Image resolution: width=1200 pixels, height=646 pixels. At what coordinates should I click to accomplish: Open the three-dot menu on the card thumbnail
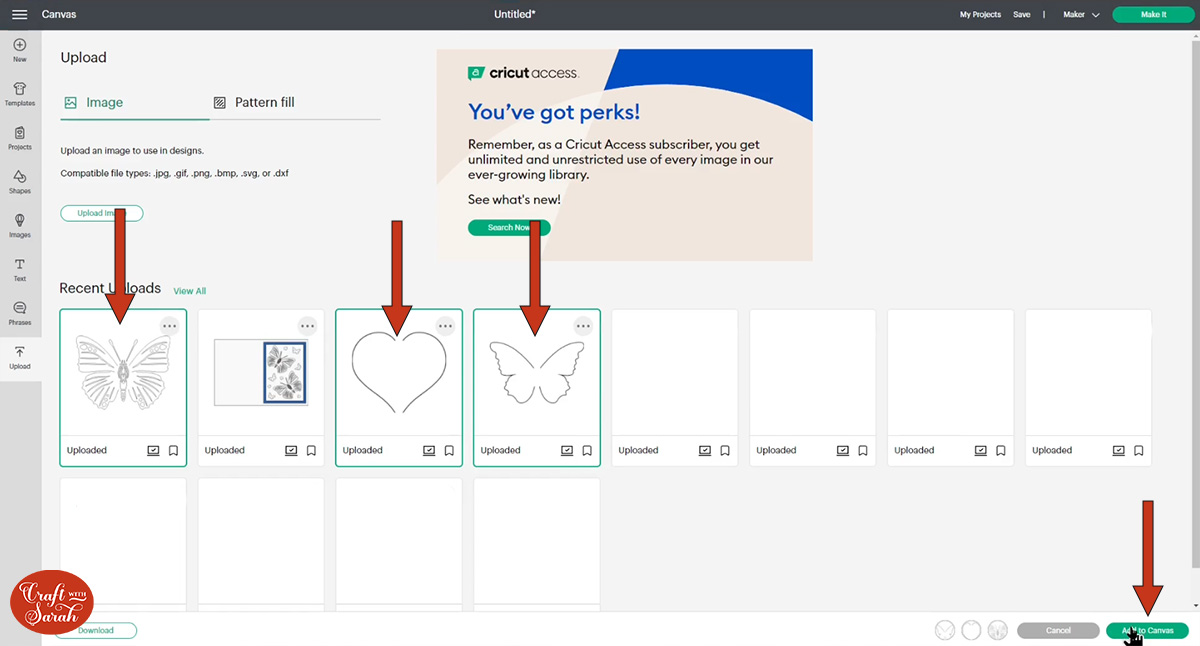point(307,325)
